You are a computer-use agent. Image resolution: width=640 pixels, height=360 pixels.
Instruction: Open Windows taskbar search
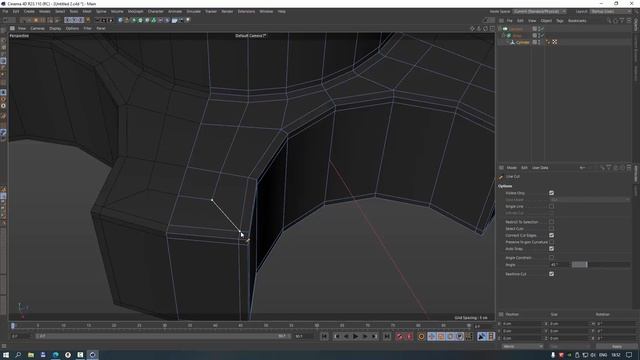click(18, 355)
